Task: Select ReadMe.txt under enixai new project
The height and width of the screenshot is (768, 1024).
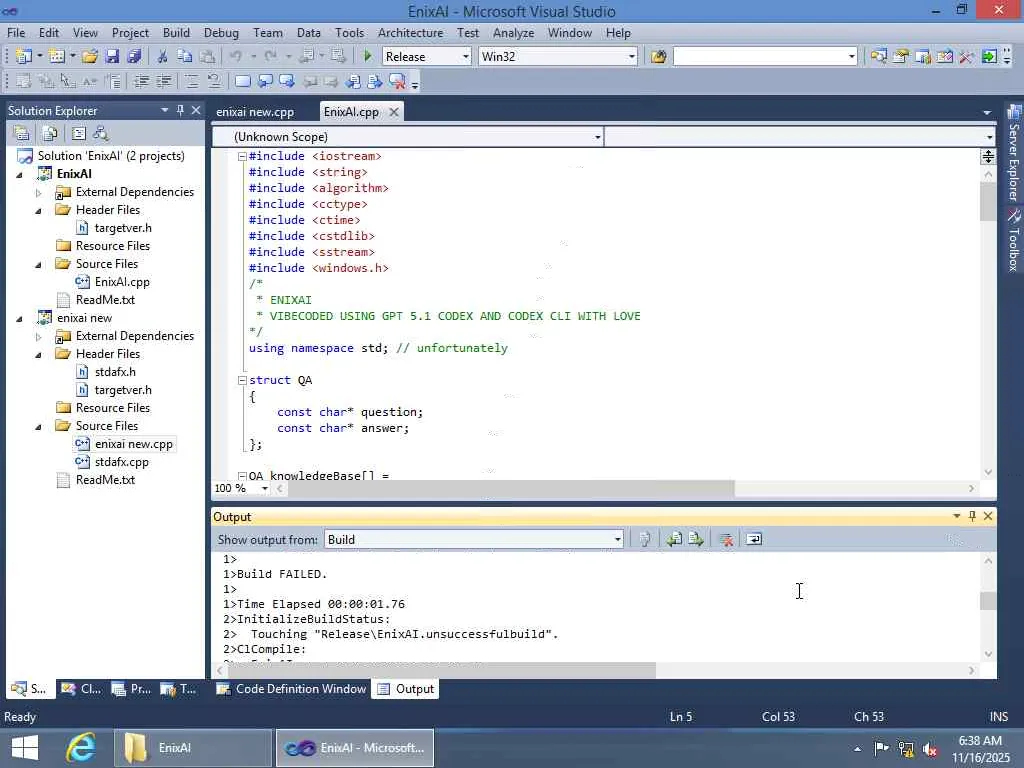Action: click(105, 480)
